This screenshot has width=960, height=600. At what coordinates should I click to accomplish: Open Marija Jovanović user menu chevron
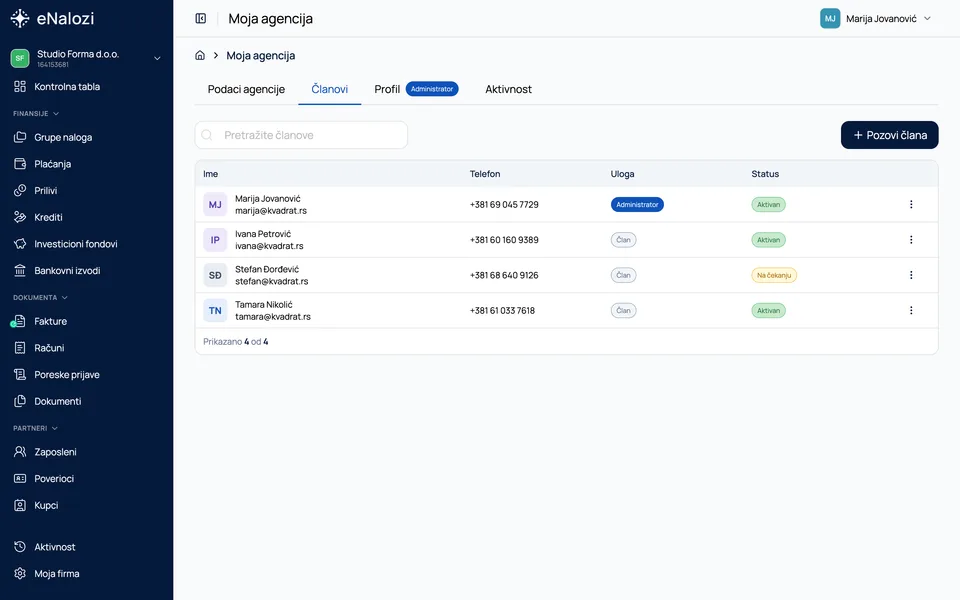click(928, 18)
